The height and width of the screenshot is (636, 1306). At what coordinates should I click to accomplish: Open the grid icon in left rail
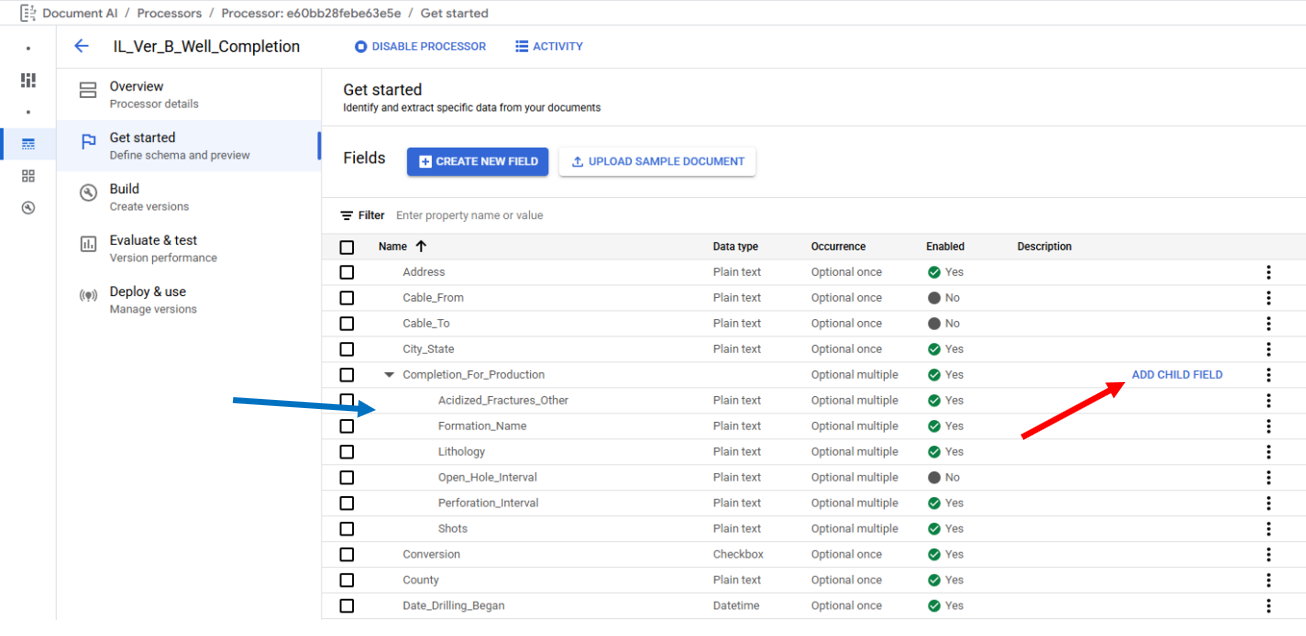click(28, 176)
